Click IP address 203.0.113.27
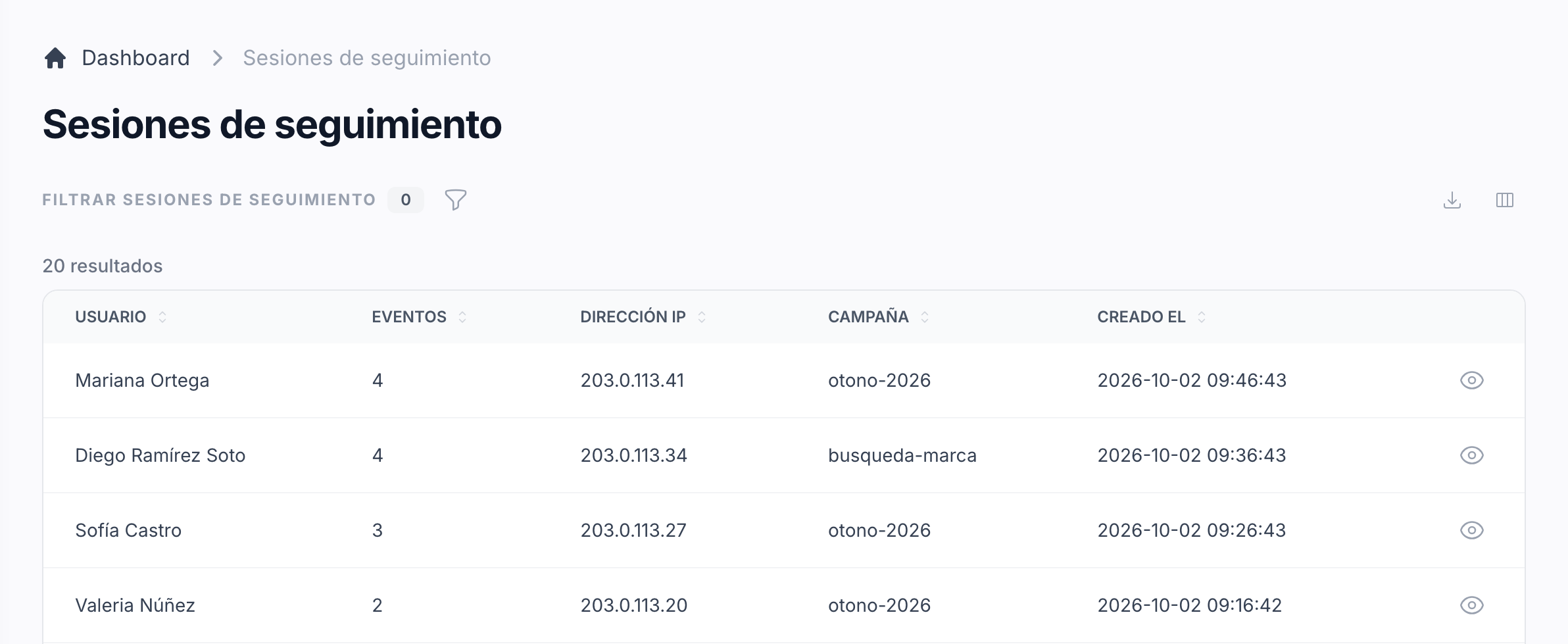Screen dimensions: 1568x644 633,530
